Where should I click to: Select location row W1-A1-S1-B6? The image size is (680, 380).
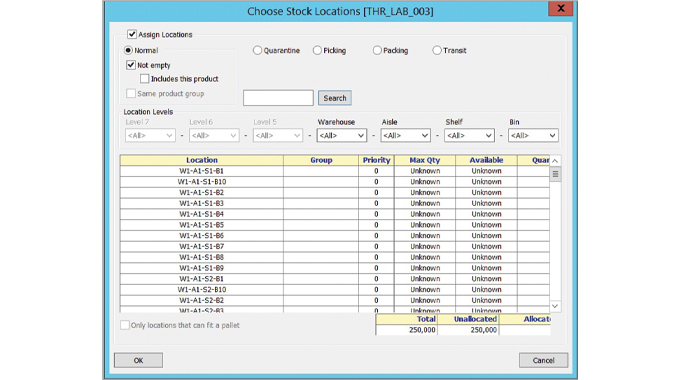335,236
